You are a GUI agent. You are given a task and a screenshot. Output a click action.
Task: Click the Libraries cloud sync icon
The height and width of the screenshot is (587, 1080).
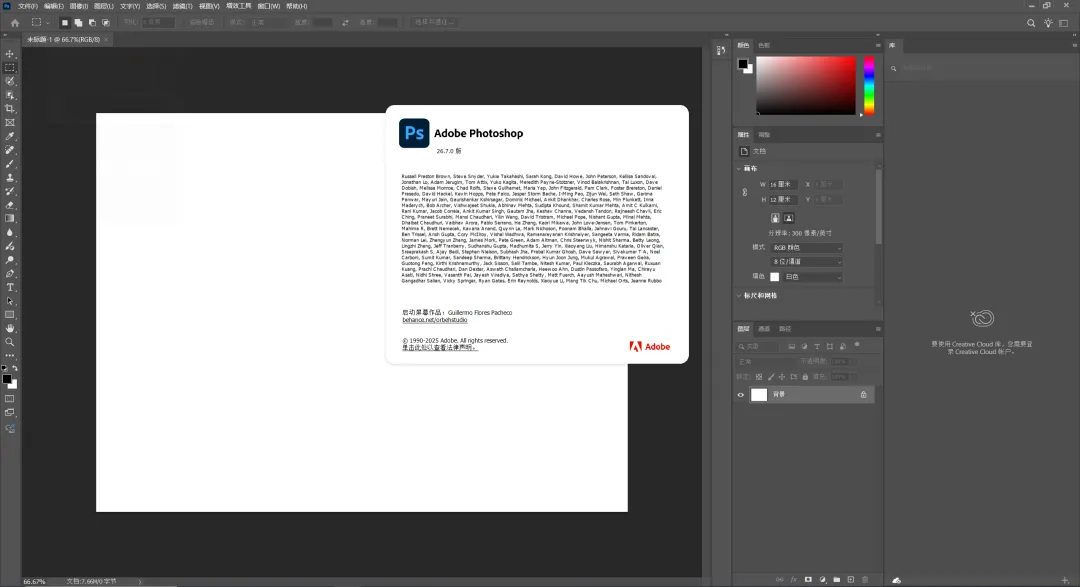coord(896,580)
